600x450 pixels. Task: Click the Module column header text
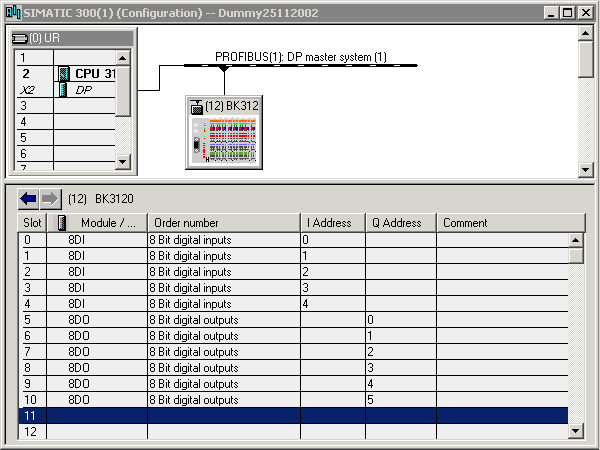point(108,223)
